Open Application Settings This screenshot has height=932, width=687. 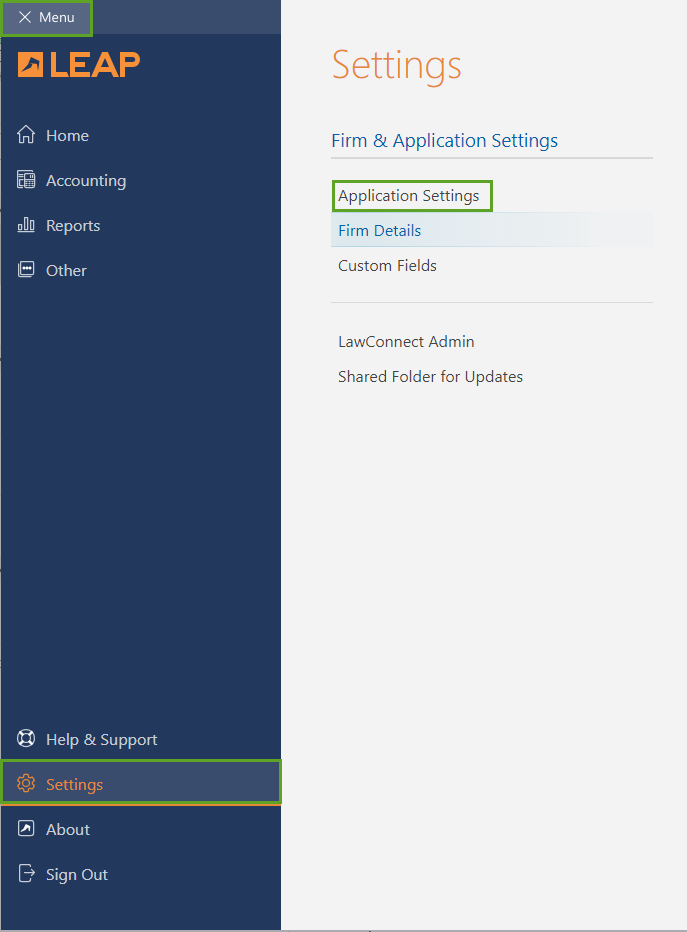409,195
